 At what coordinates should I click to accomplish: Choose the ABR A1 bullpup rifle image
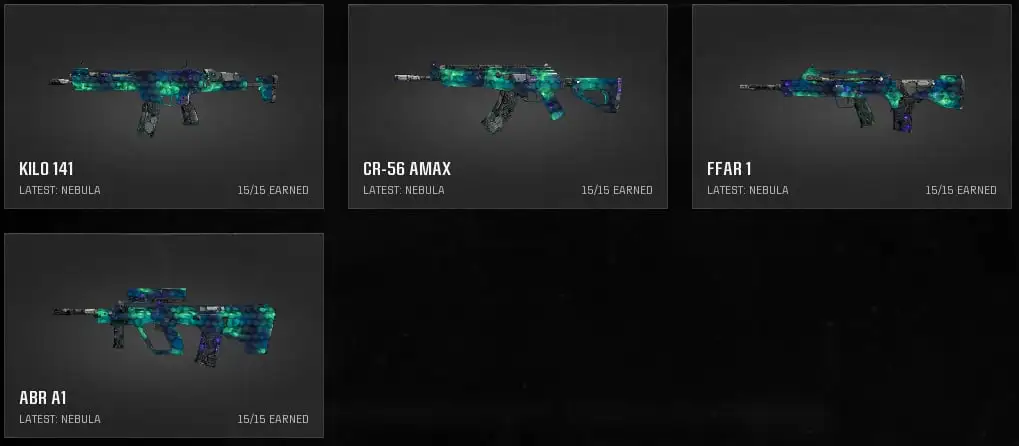tap(164, 327)
